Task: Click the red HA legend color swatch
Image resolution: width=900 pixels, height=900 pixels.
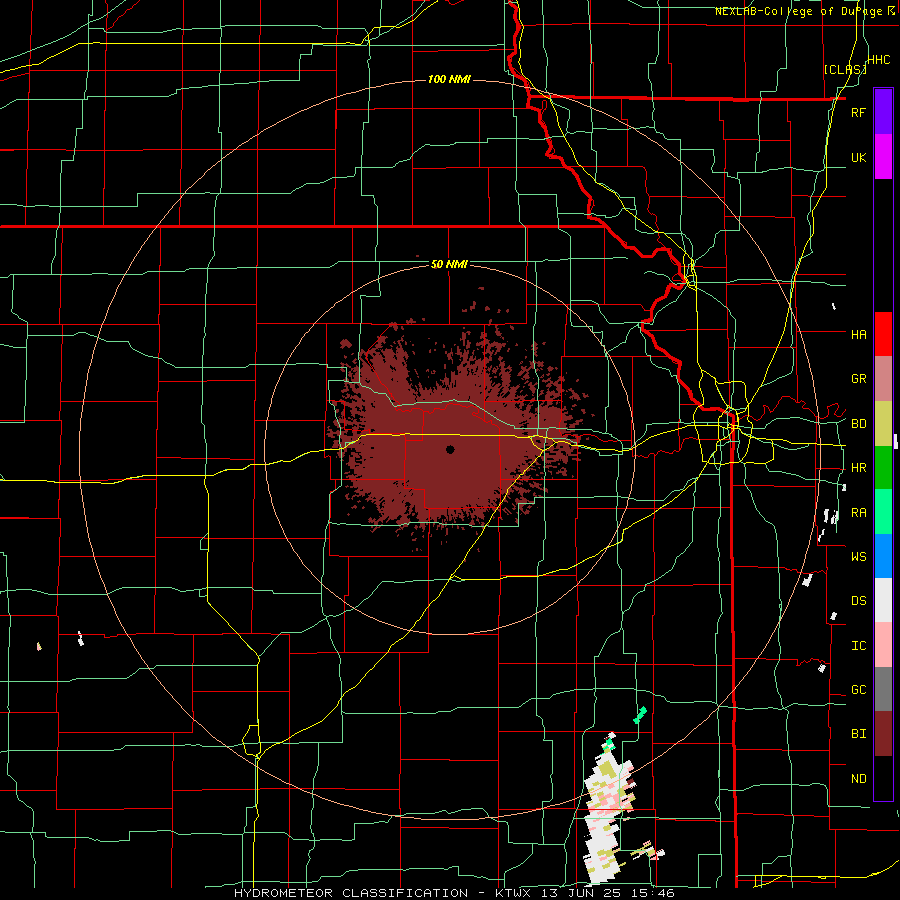Action: 883,334
